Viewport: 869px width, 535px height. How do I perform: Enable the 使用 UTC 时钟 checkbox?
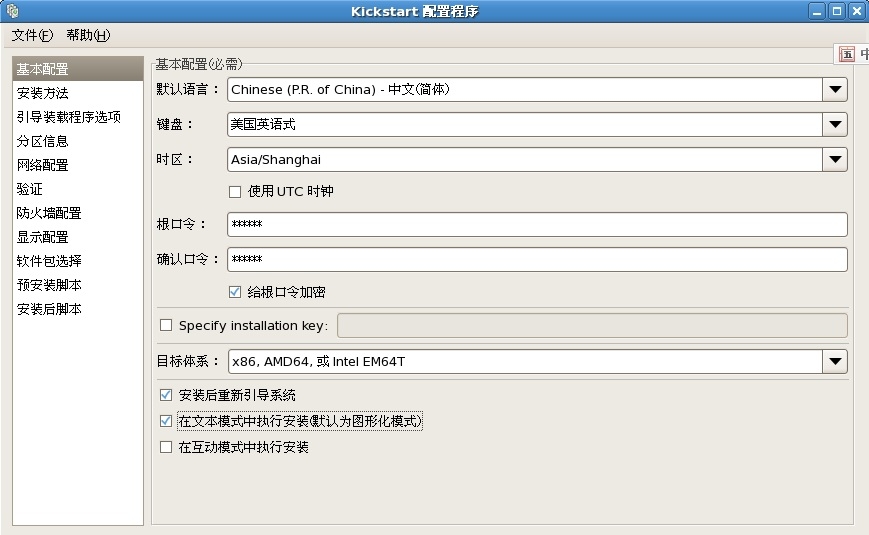235,192
